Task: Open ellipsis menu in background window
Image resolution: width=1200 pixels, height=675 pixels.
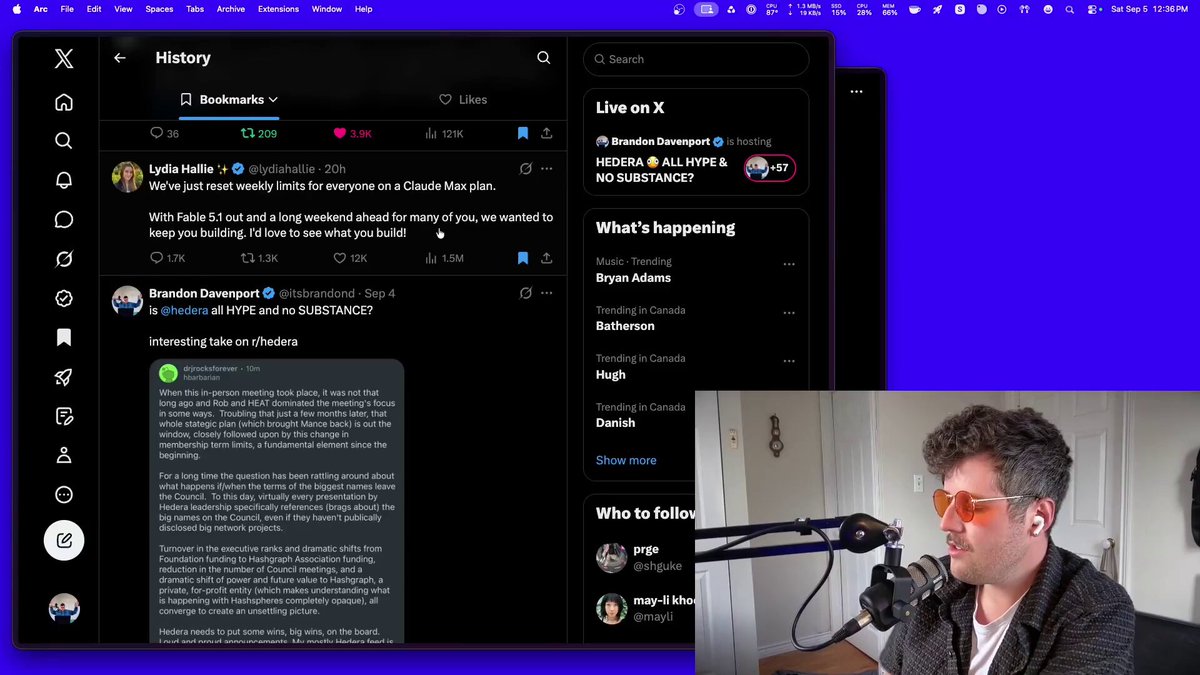Action: tap(856, 91)
